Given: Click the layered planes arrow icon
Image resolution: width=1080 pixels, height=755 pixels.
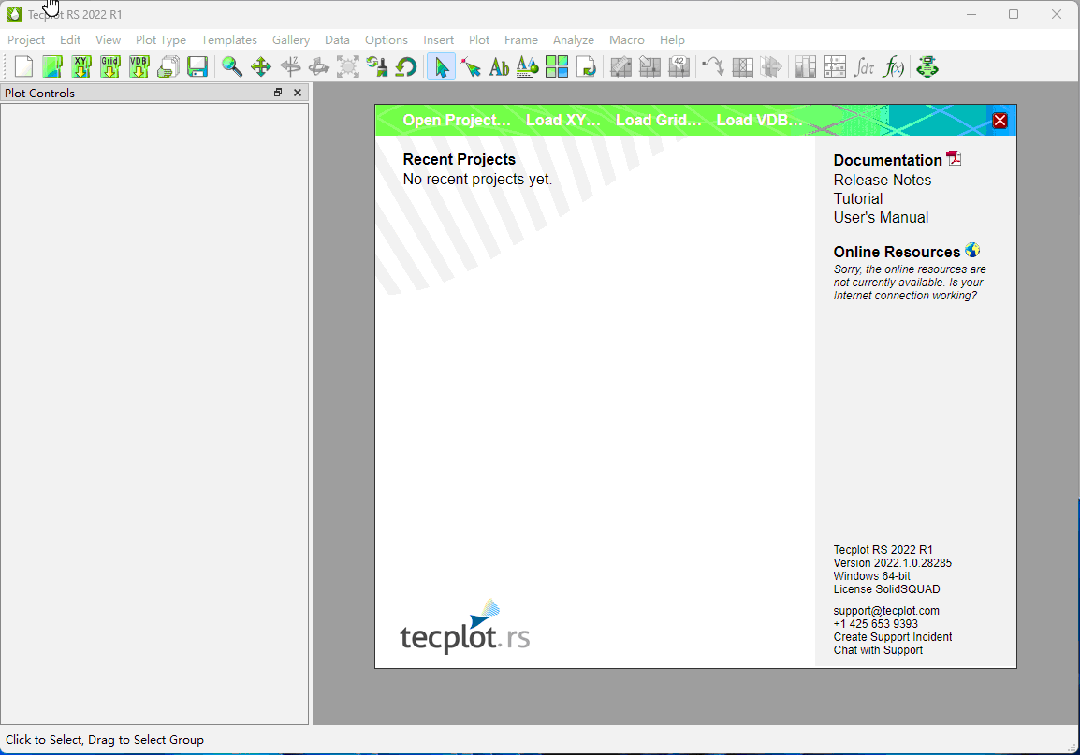Looking at the screenshot, I should 771,67.
